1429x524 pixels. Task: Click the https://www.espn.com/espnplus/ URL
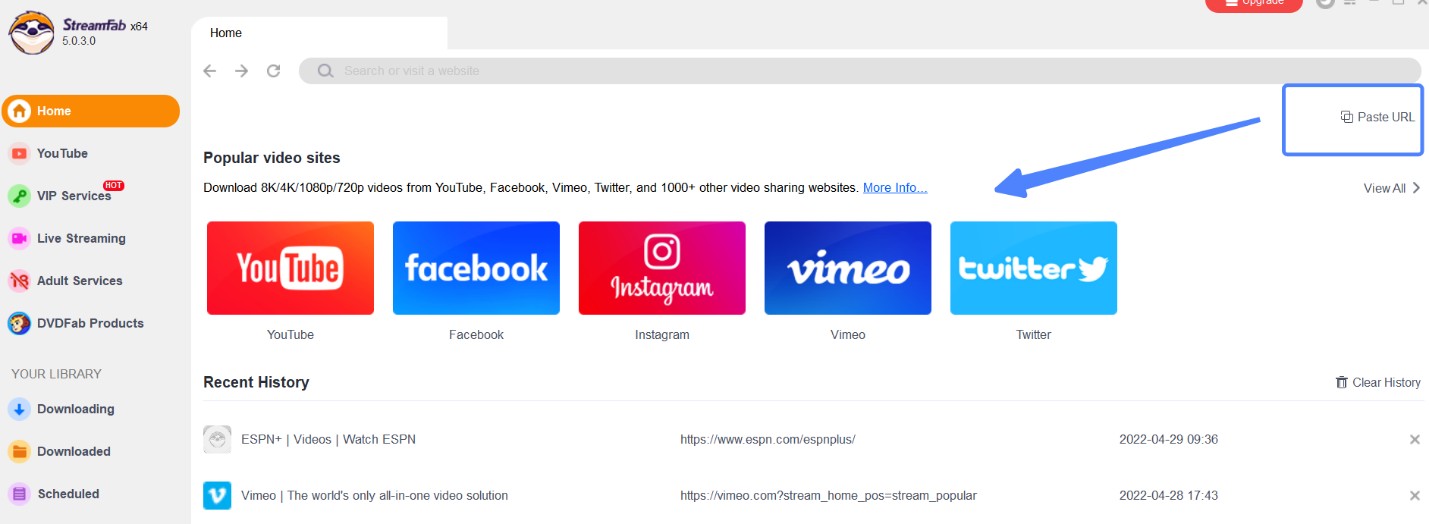pyautogui.click(x=767, y=439)
